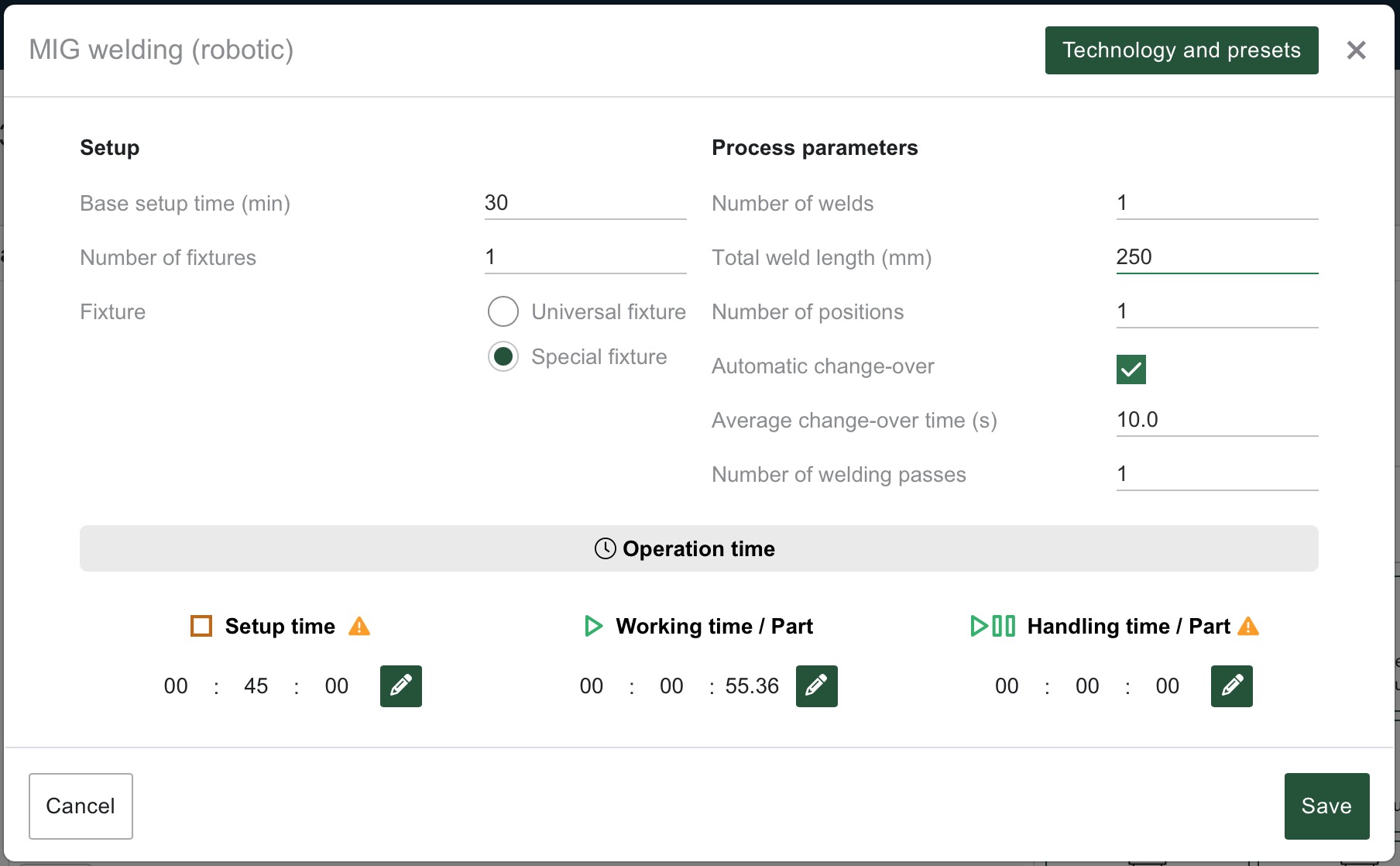Cancel the MIG welding dialog
The image size is (1400, 866).
coord(81,806)
